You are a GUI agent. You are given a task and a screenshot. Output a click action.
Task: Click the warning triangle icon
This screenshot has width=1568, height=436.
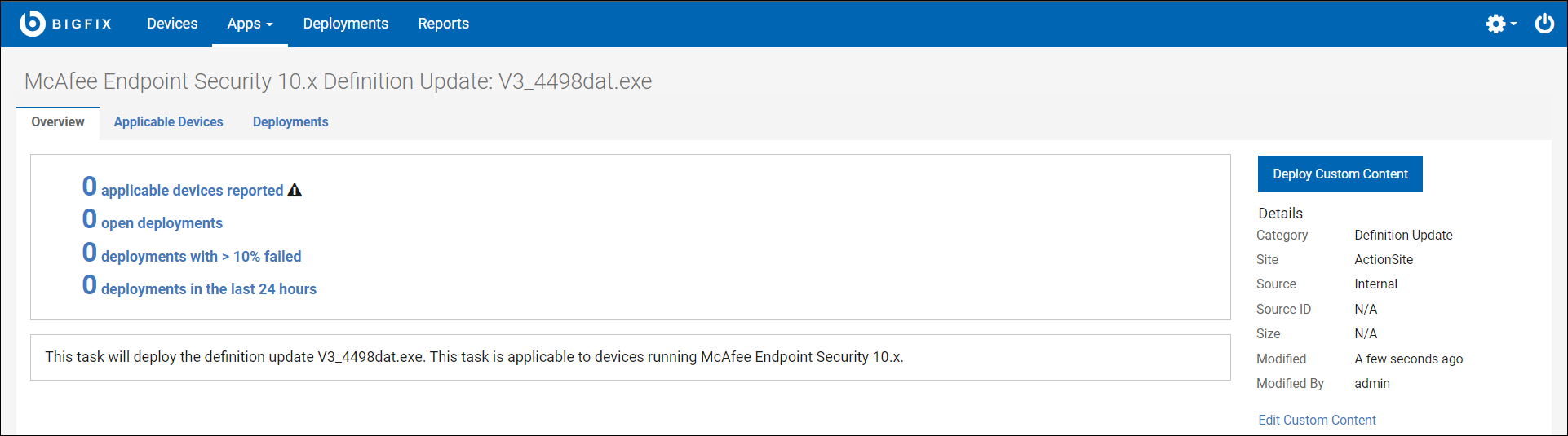coord(295,191)
